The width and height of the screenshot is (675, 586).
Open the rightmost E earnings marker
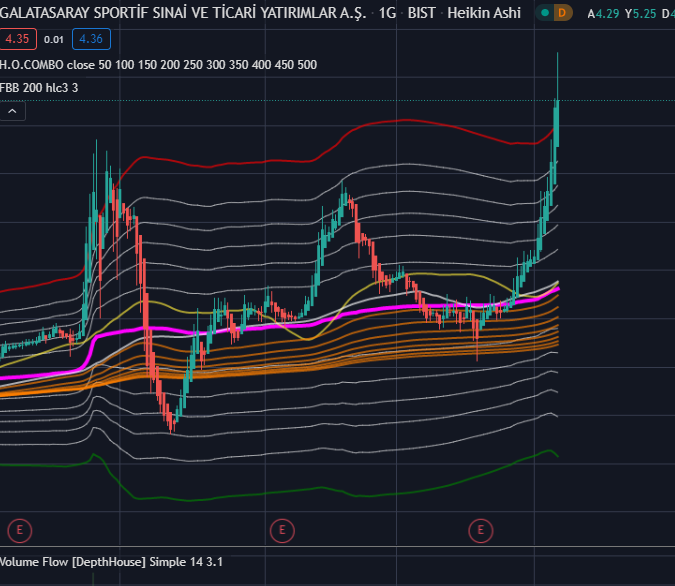481,530
